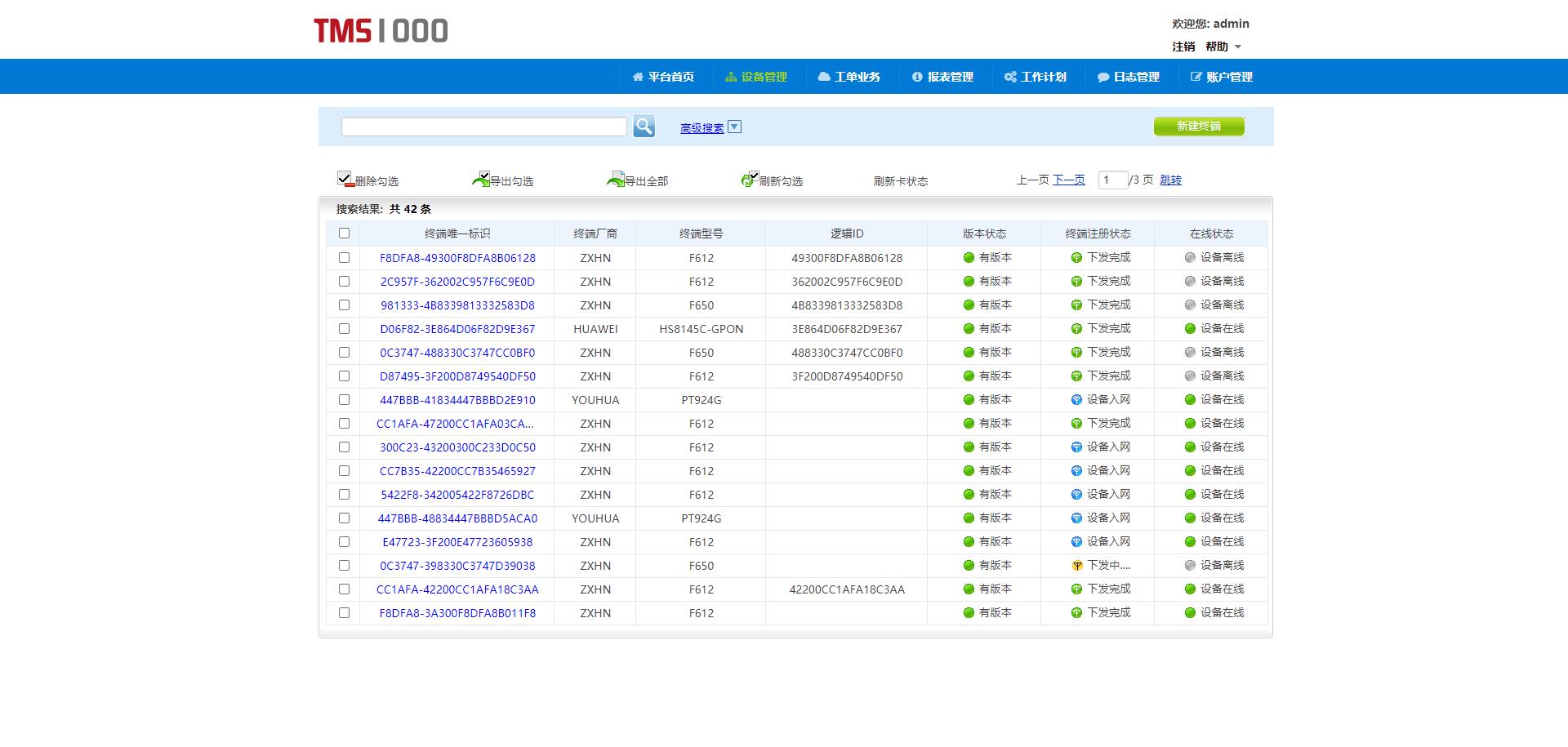Click the 终端厂商 column header

pyautogui.click(x=595, y=233)
